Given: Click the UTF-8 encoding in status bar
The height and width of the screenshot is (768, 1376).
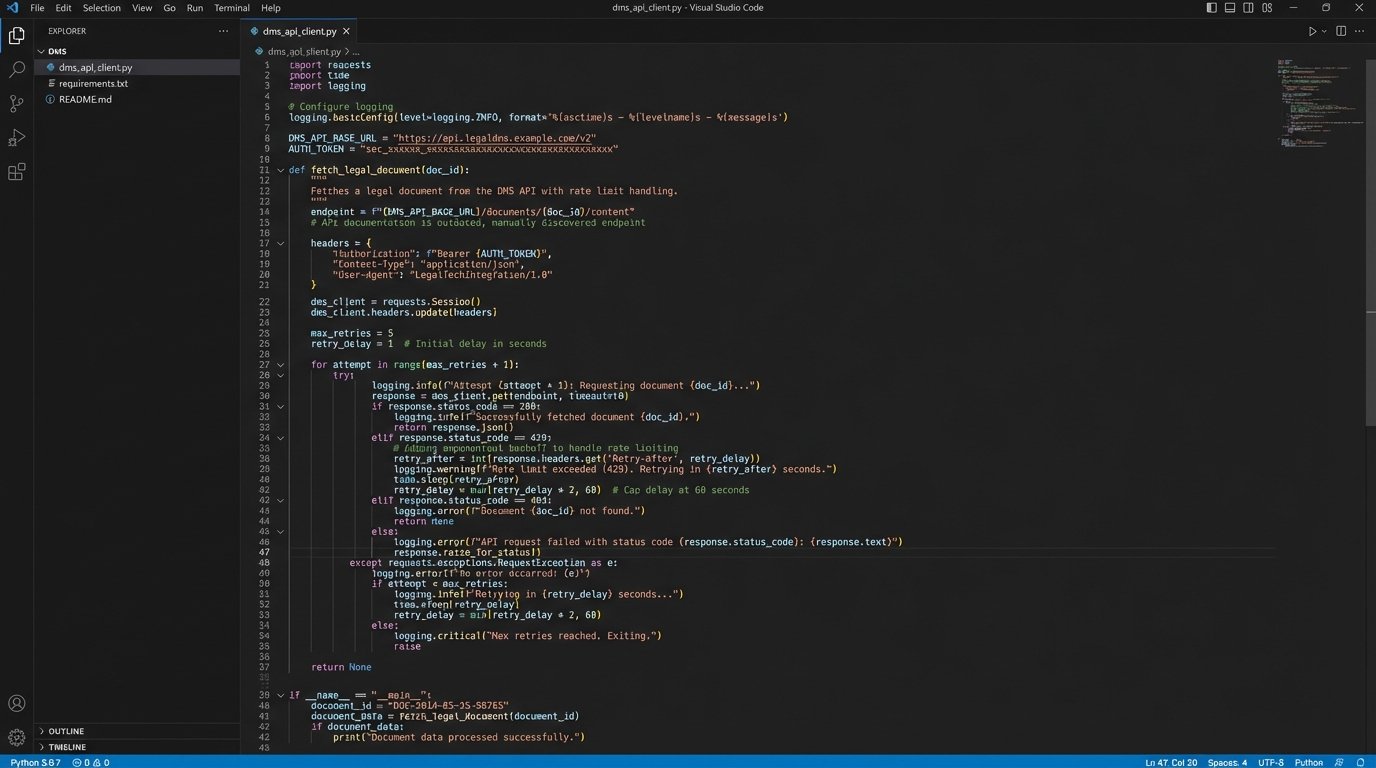Looking at the screenshot, I should tap(1270, 762).
